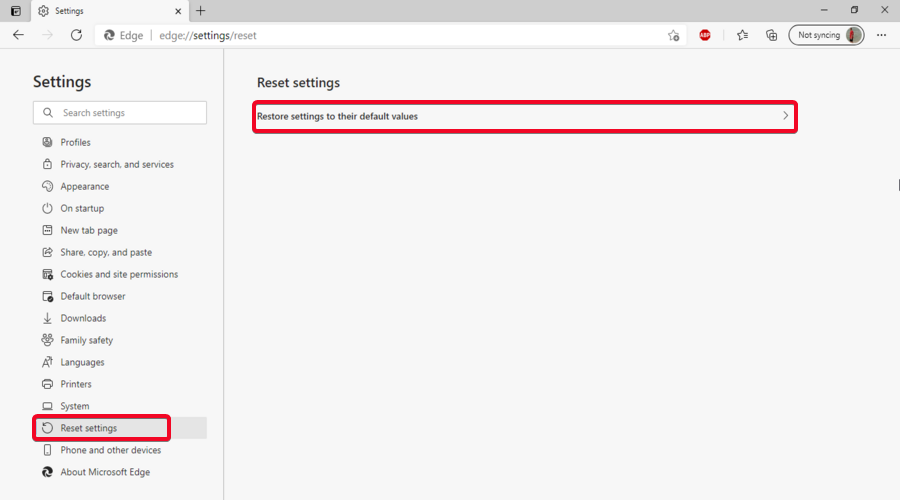Open Cookies and site permissions

(x=118, y=274)
